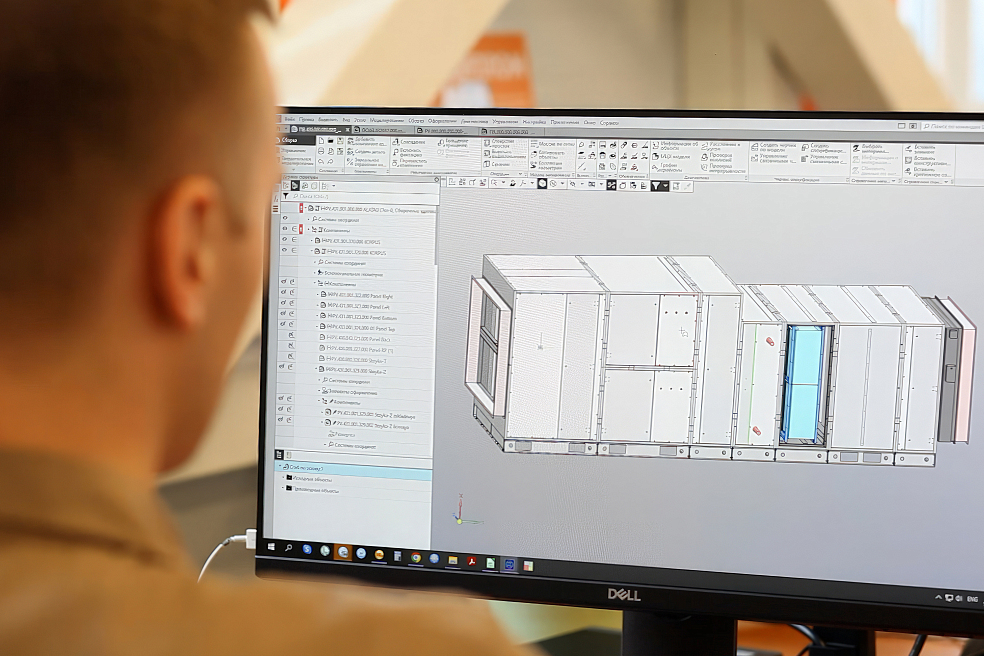Select 'Сечение' section tool
Viewport: 984px width, 656px height.
(496, 164)
